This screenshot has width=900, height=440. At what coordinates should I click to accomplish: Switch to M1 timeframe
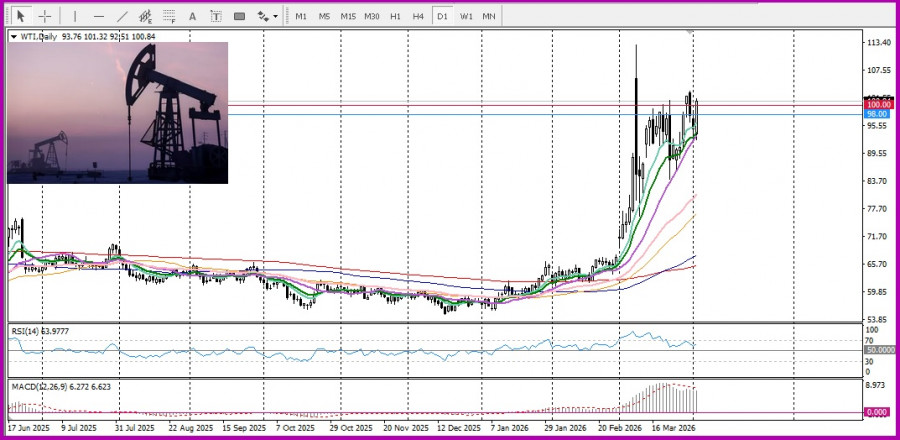pyautogui.click(x=301, y=16)
